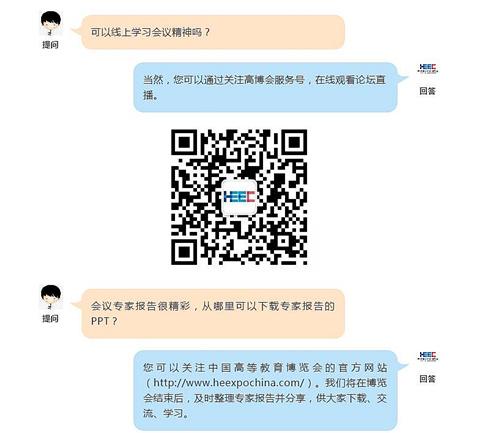Image resolution: width=500 pixels, height=433 pixels.
Task: Click the first 回答 label under the HEEC logo
Action: click(428, 91)
